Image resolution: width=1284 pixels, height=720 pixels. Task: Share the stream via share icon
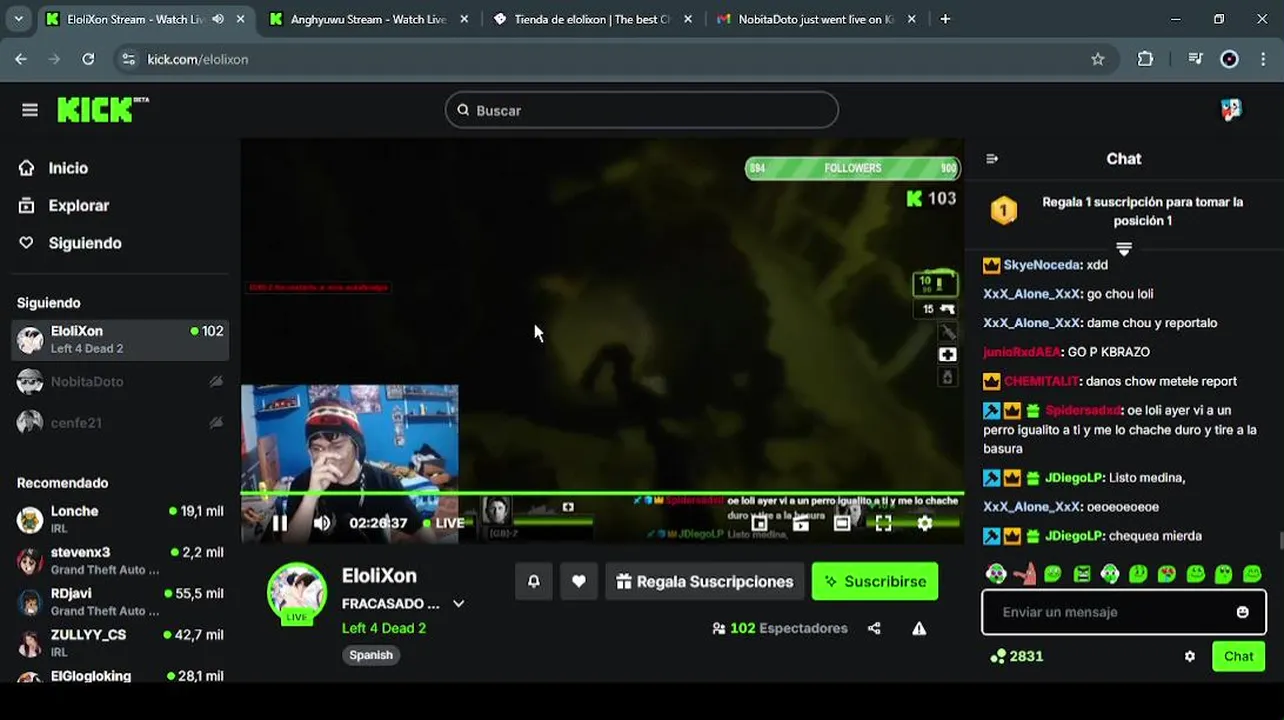874,628
